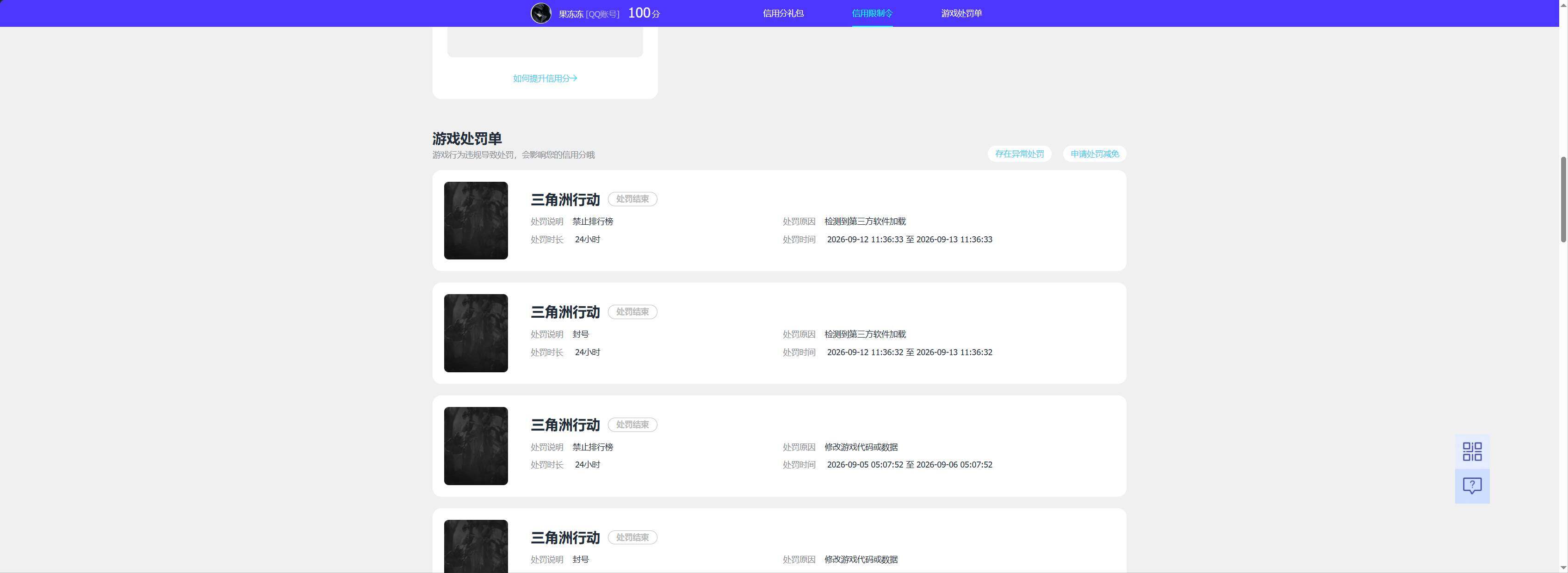Open the question-mark feedback floating button
Viewport: 1568px width, 573px height.
1472,486
